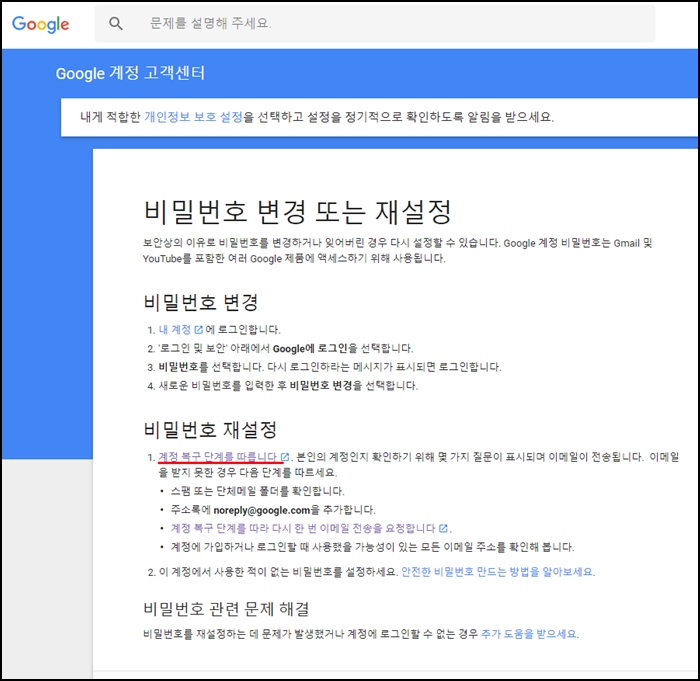Open the '추가 도움을 받으세요' link
700x681 pixels.
[528, 634]
